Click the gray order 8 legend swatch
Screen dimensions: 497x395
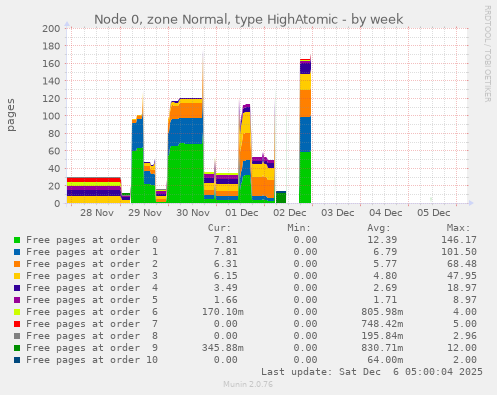(x=17, y=336)
